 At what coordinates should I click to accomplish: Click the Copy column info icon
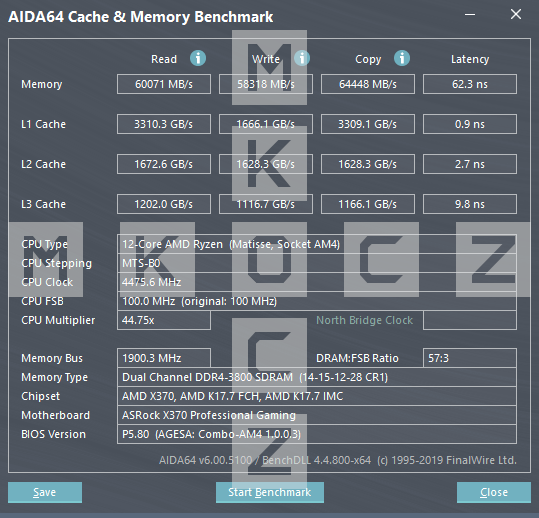402,58
